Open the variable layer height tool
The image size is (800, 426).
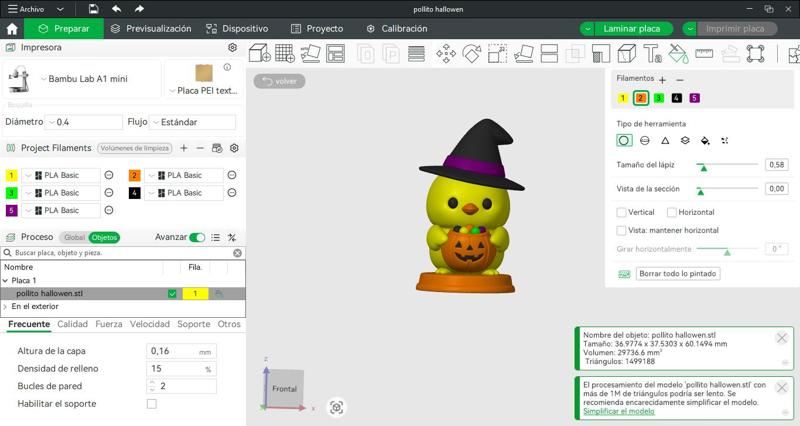coord(416,53)
